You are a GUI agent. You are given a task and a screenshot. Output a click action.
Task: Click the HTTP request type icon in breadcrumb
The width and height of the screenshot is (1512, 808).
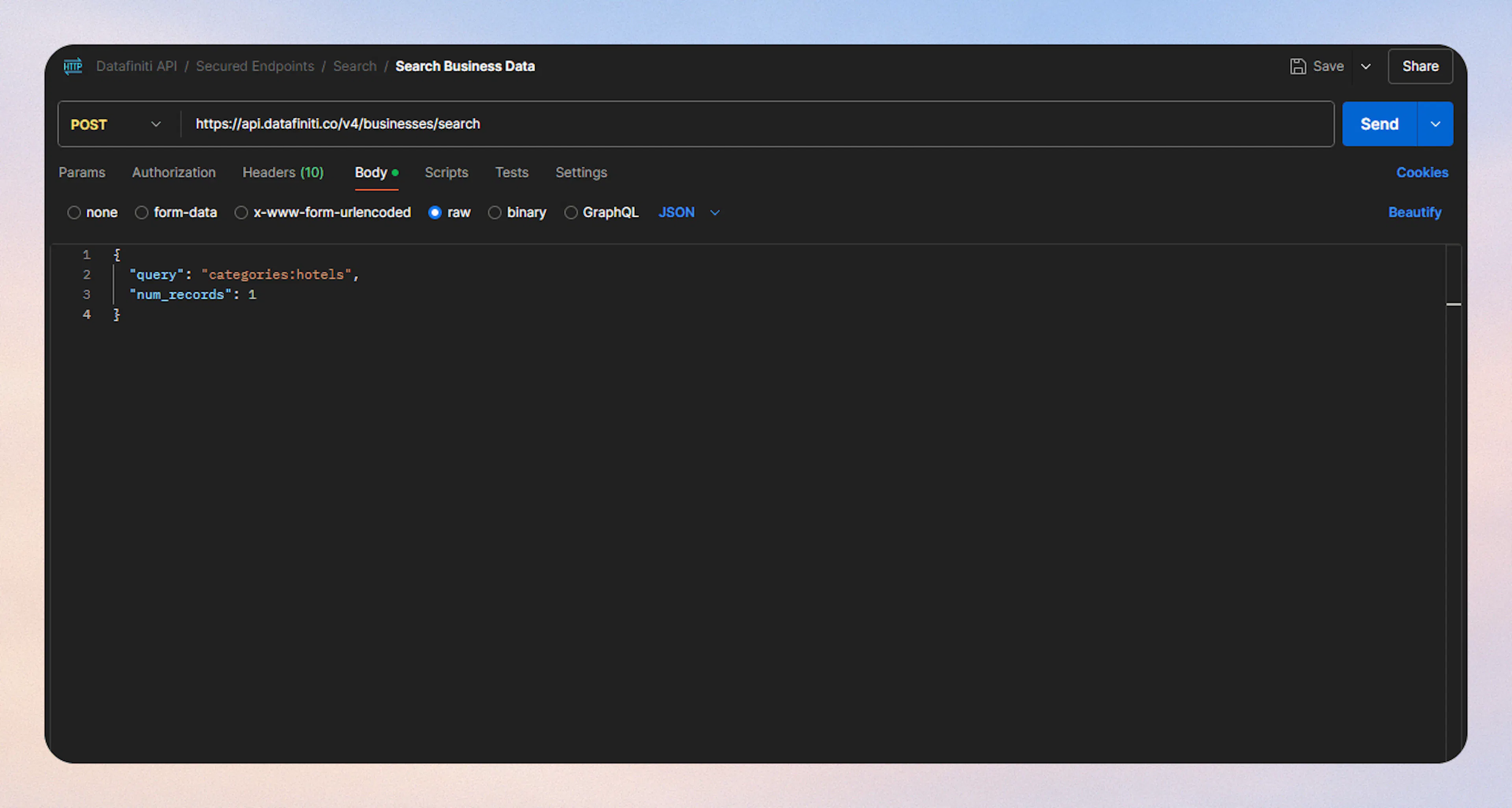click(73, 66)
